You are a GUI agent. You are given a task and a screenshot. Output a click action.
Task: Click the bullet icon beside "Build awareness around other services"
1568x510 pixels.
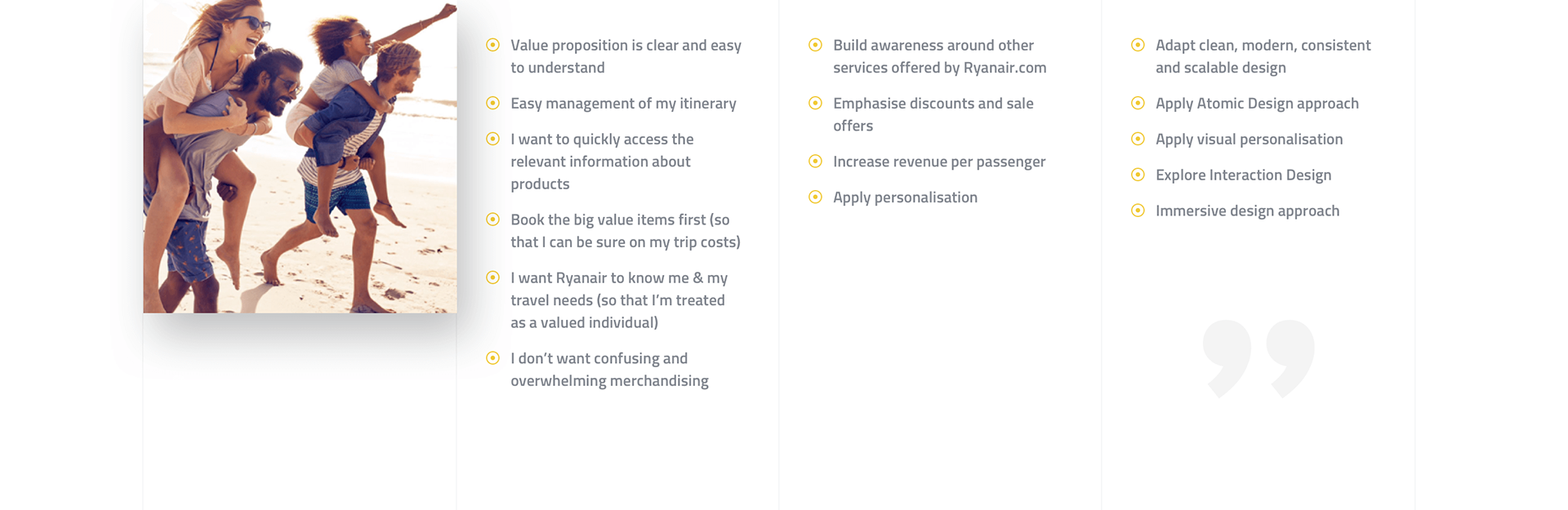point(815,45)
